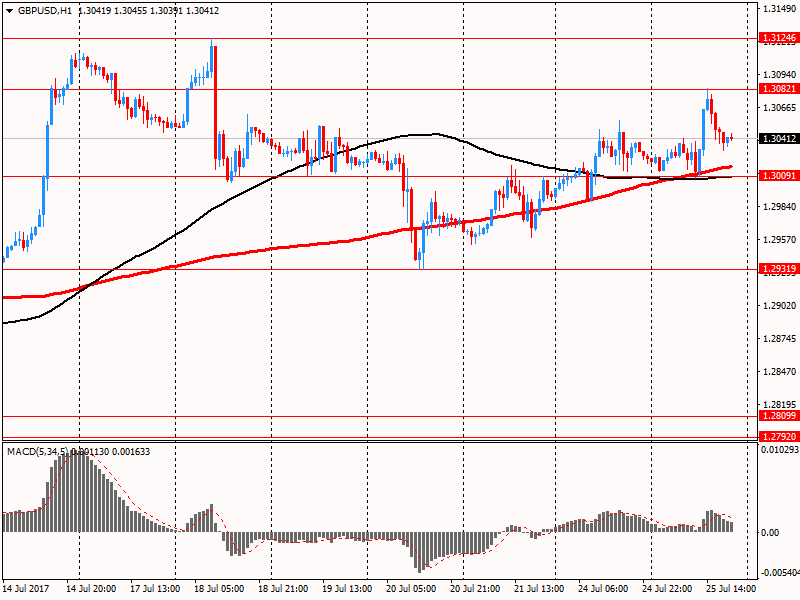Click the 1.28745 price scale value
Image resolution: width=800 pixels, height=600 pixels.
(x=780, y=338)
